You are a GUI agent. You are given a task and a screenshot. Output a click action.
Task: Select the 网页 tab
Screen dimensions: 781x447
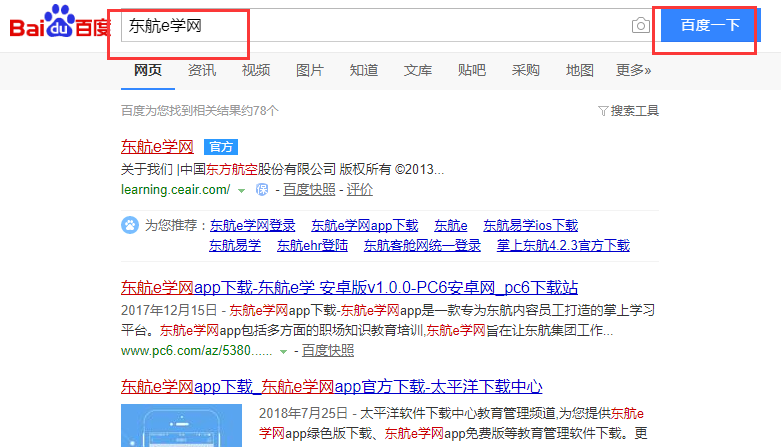tap(148, 70)
